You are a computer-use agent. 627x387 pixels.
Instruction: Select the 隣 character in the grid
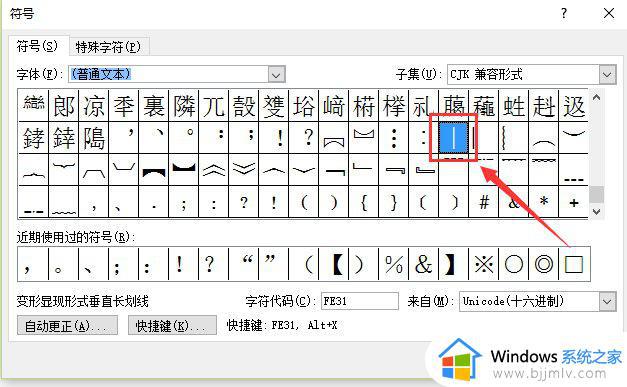[184, 106]
